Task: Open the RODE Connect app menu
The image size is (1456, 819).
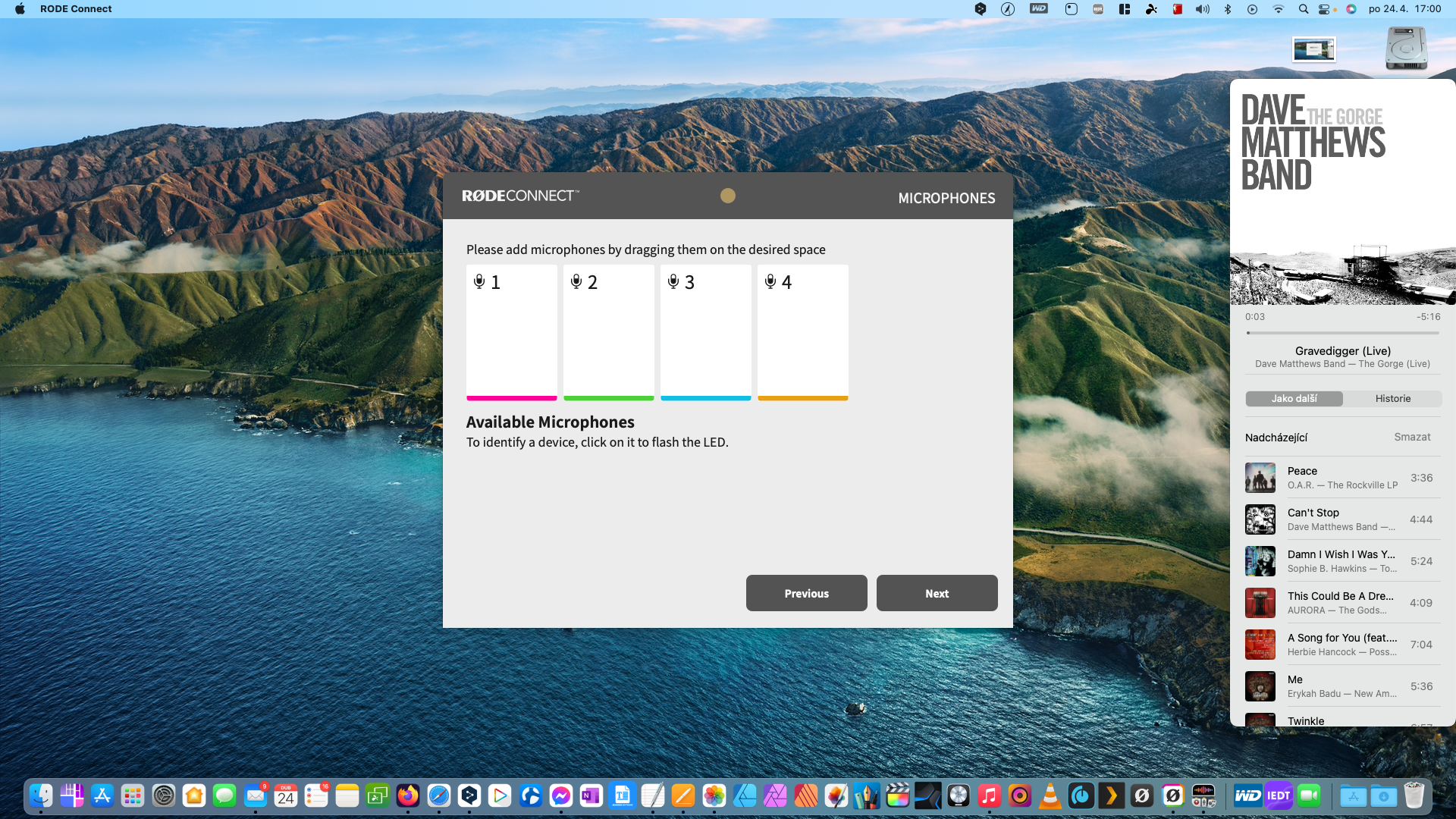Action: pyautogui.click(x=76, y=9)
